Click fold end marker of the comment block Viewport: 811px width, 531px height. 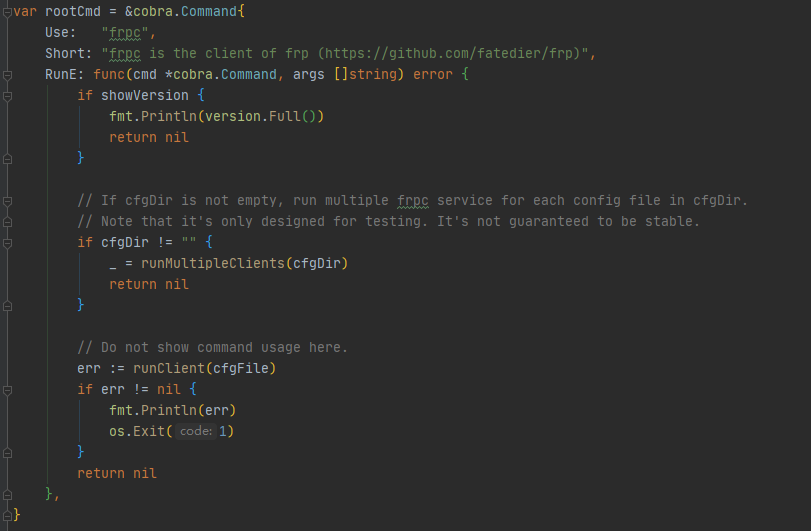tap(7, 221)
